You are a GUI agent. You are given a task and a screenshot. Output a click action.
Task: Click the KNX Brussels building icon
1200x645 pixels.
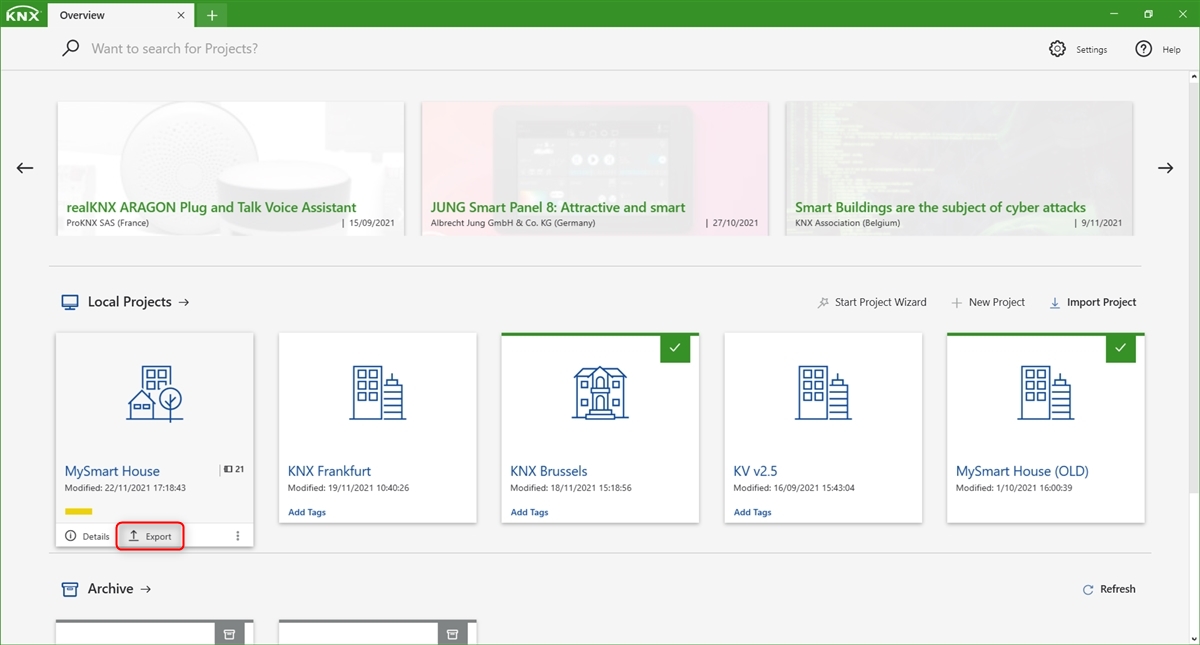pos(600,393)
